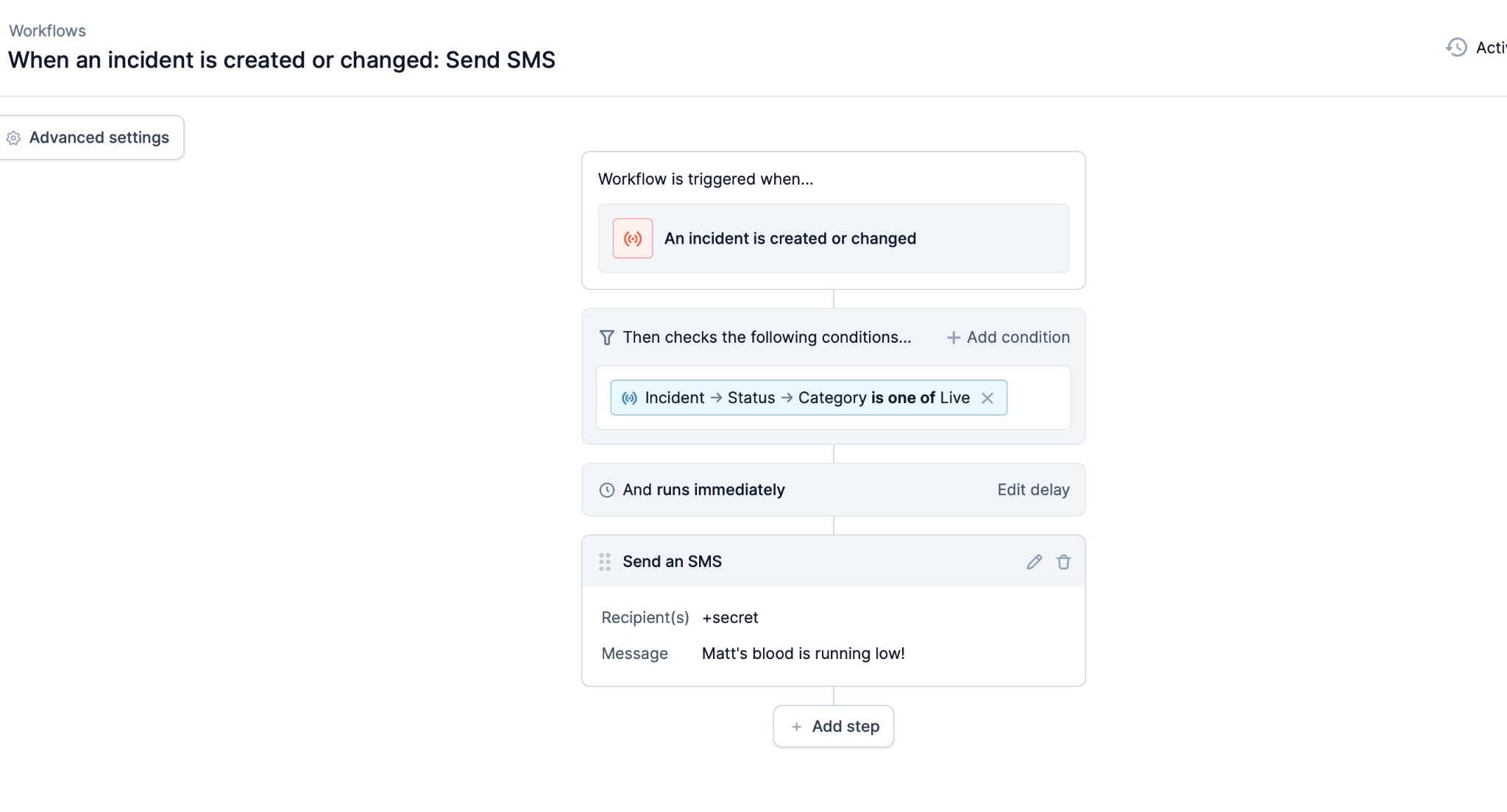Add a new condition
The width and height of the screenshot is (1507, 812).
pos(1018,338)
